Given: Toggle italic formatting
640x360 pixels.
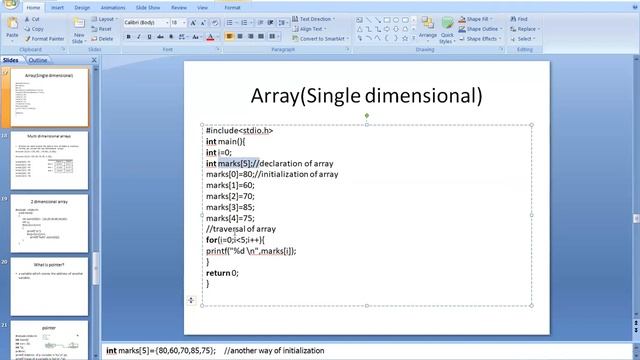Looking at the screenshot, I should pyautogui.click(x=139, y=37).
